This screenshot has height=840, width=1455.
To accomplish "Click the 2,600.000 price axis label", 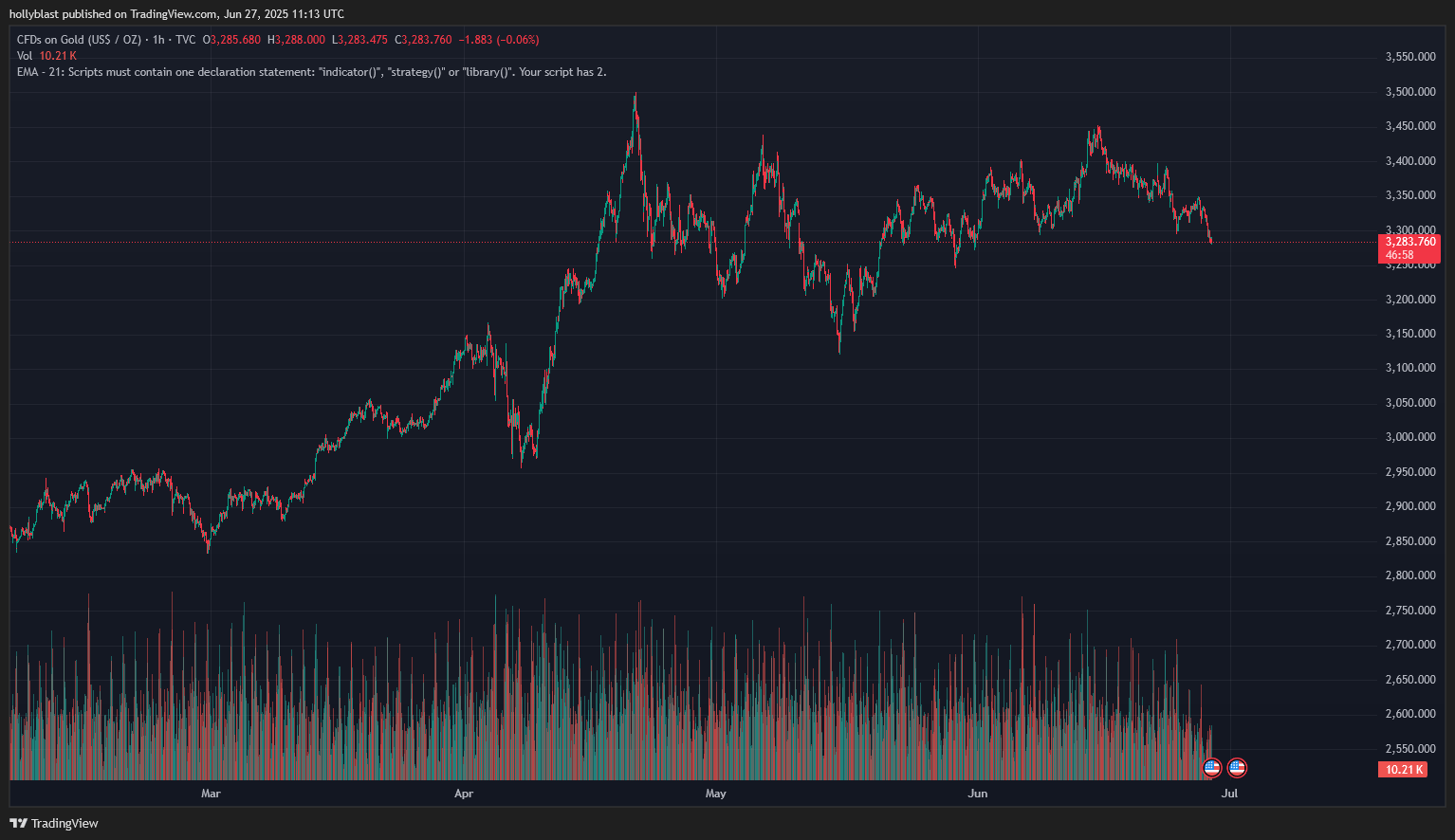I will 1410,714.
